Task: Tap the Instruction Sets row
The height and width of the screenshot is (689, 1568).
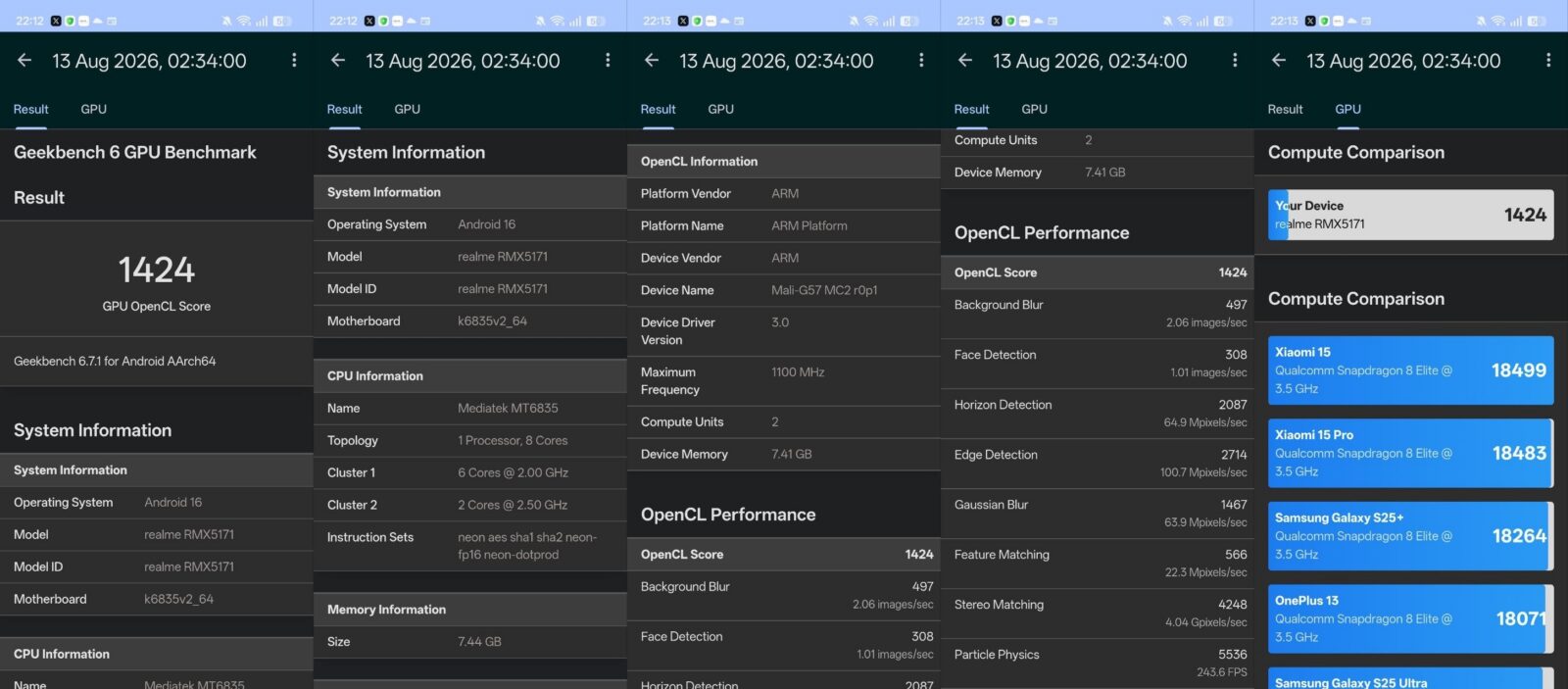Action: click(470, 546)
